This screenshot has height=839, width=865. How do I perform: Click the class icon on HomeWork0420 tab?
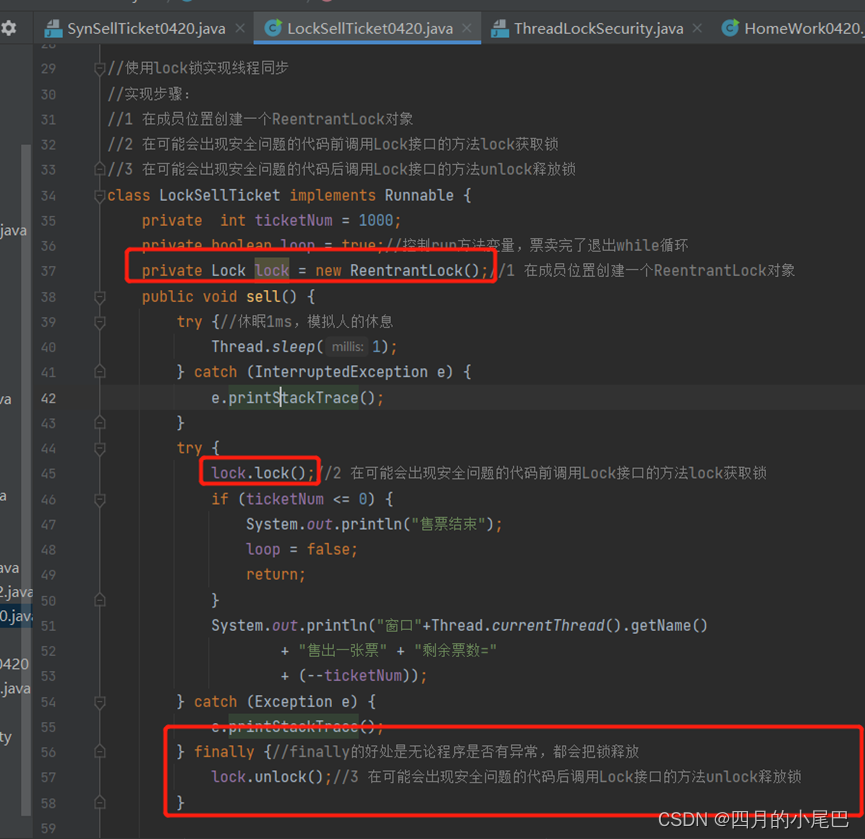pos(730,29)
